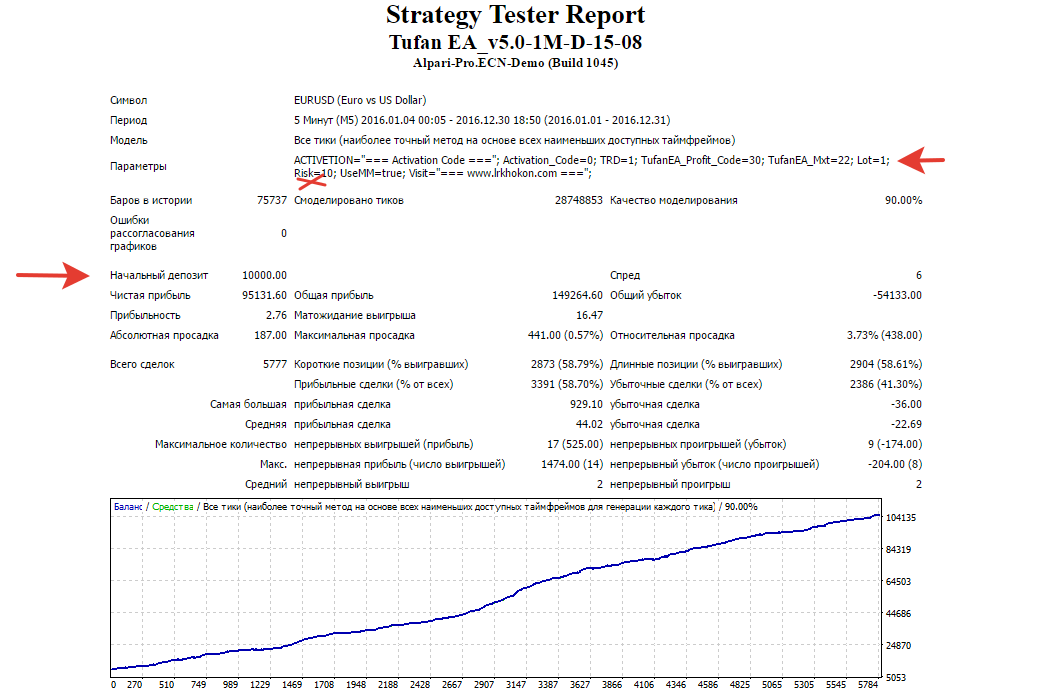Click the 'Параметры' label
This screenshot has height=699, width=1061.
click(x=138, y=166)
